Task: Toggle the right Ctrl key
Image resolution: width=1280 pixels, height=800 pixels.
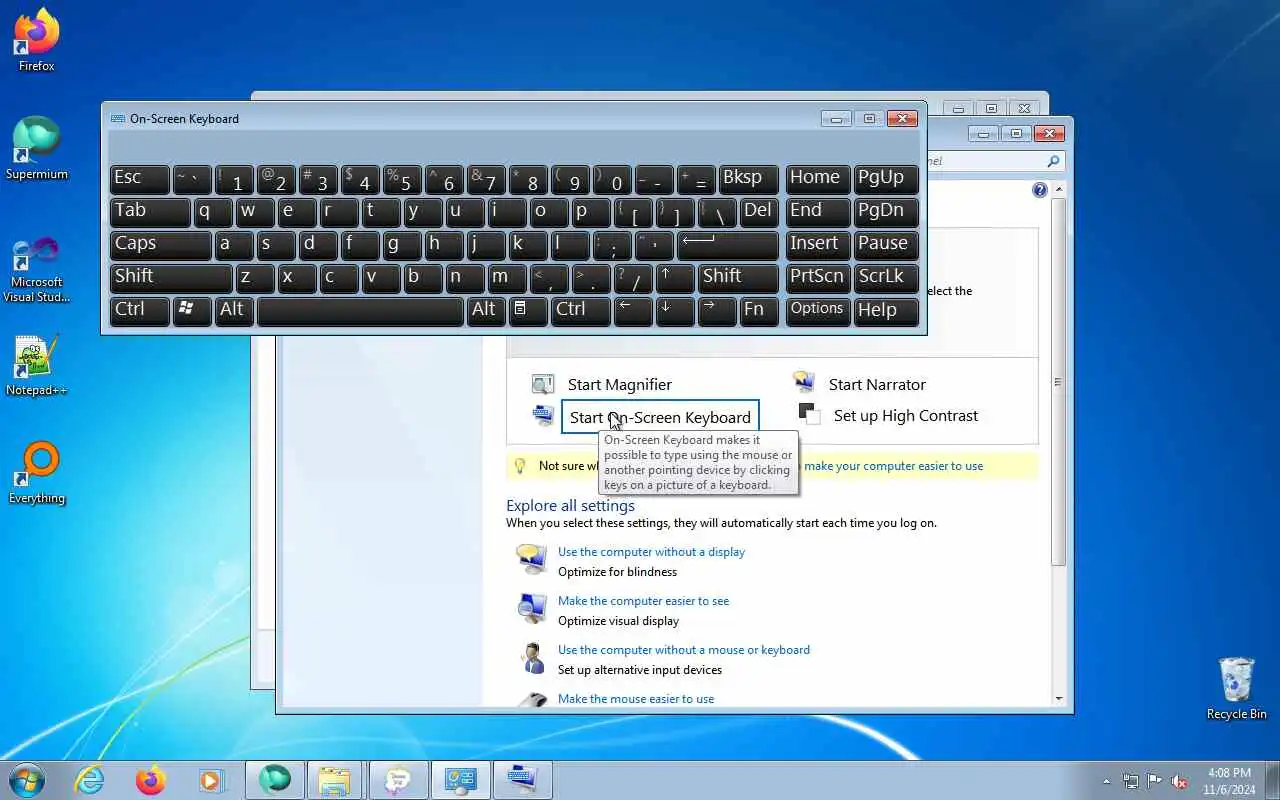Action: [581, 310]
